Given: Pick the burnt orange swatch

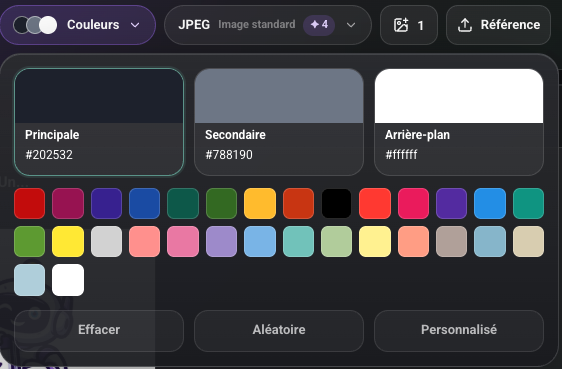Looking at the screenshot, I should pyautogui.click(x=298, y=203).
